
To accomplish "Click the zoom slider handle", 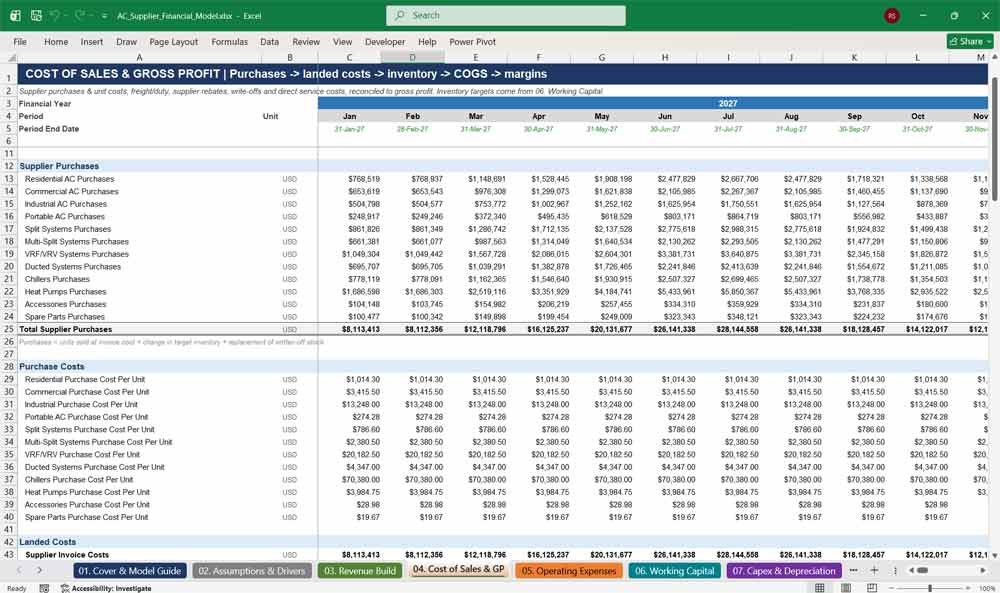I will coord(930,588).
